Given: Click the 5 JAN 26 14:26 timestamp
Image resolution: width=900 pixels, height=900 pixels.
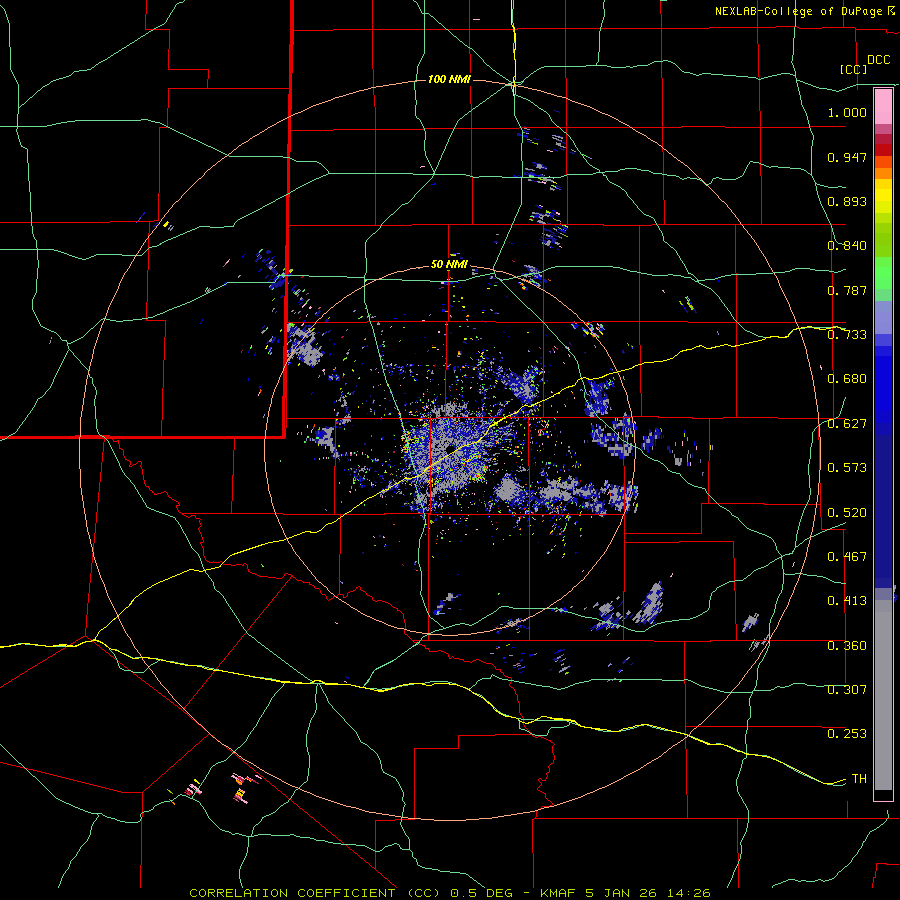Looking at the screenshot, I should 648,893.
